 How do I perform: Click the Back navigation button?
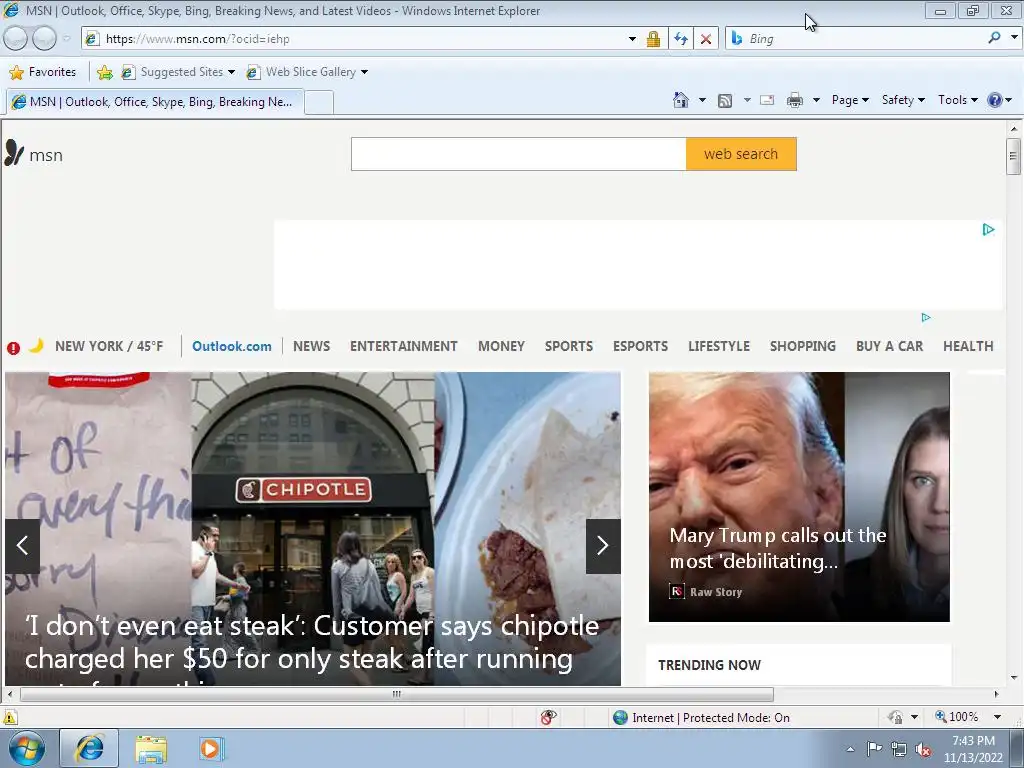16,39
